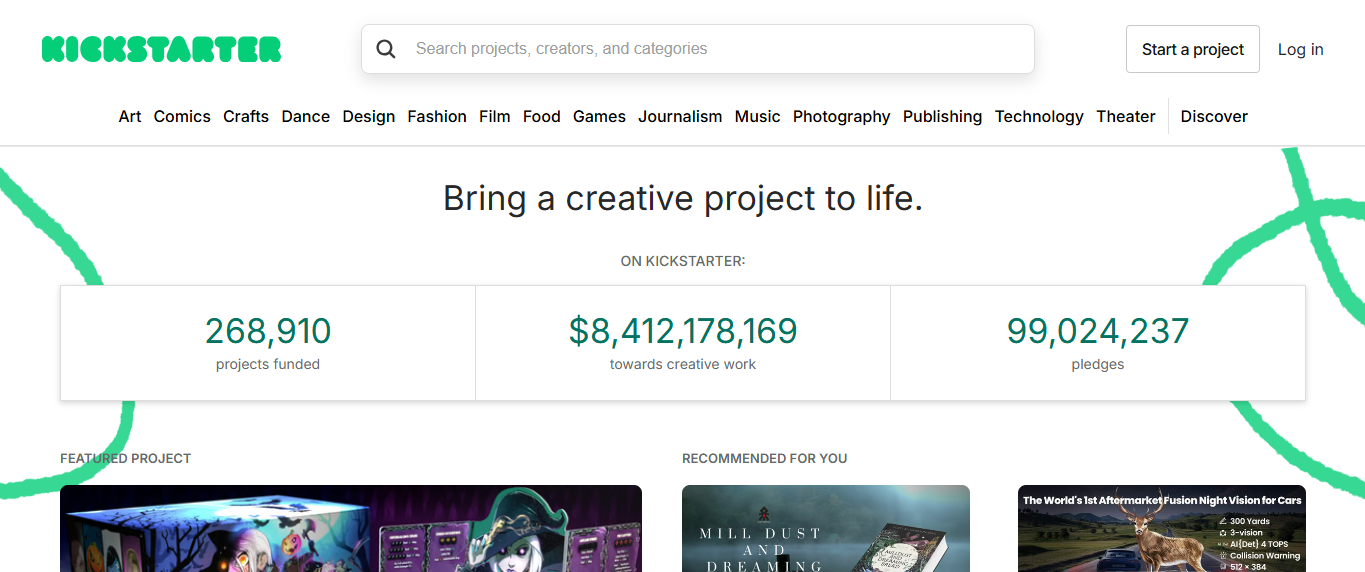Open the Fashion category

[437, 116]
